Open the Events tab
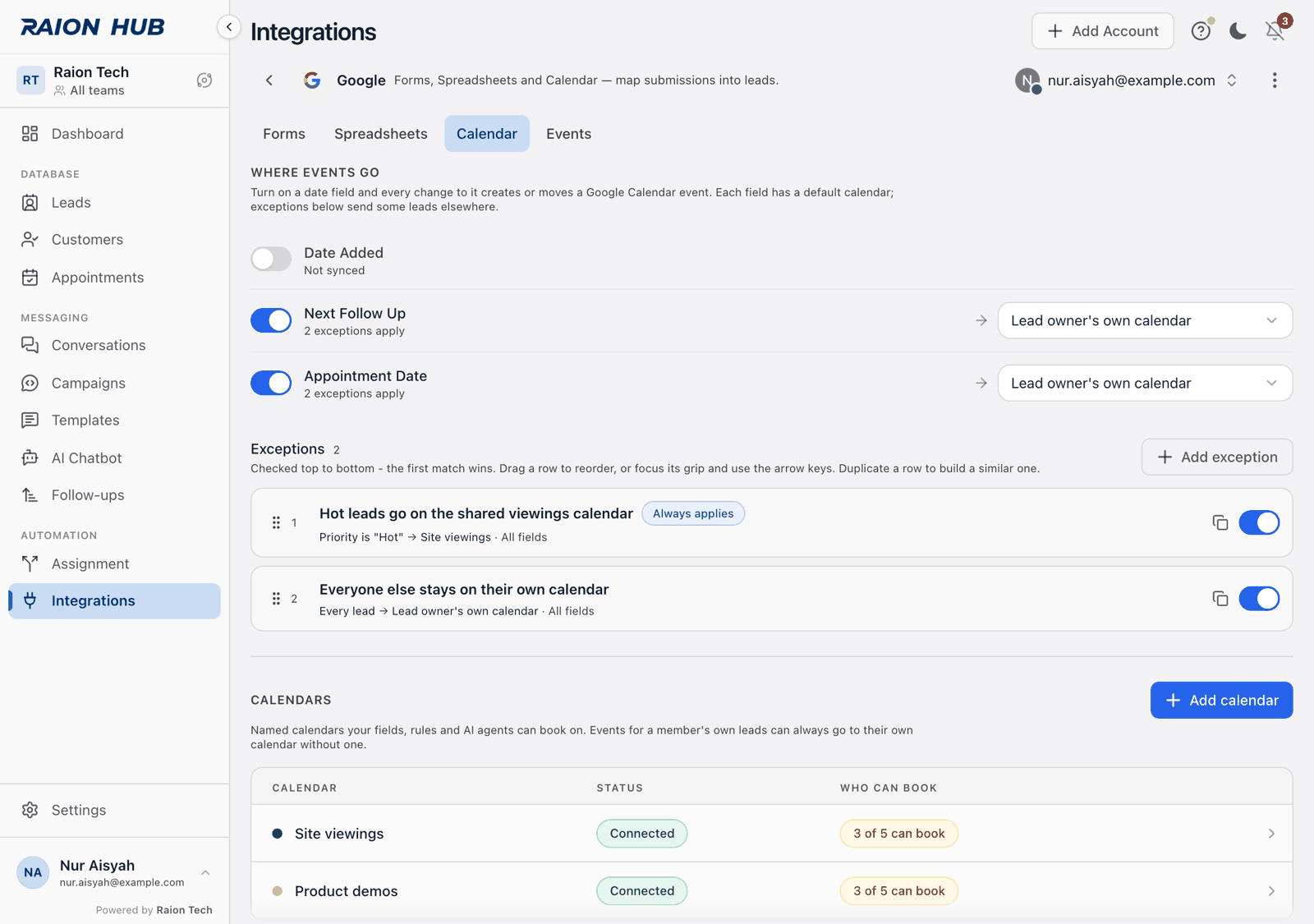 click(x=568, y=134)
